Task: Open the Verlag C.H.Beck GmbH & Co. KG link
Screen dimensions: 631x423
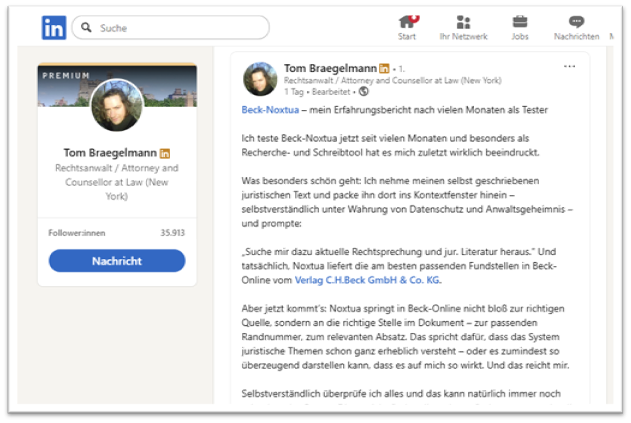Action: click(x=367, y=280)
